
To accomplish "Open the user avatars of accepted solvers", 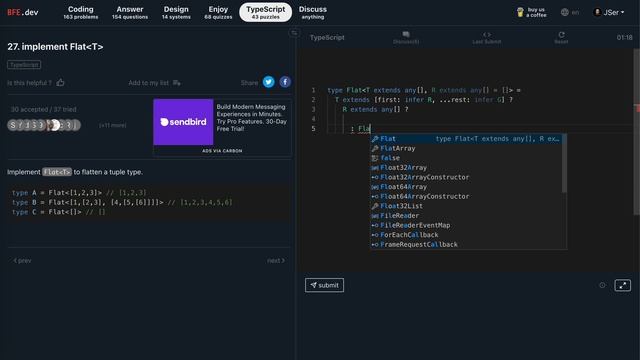I will pos(44,125).
